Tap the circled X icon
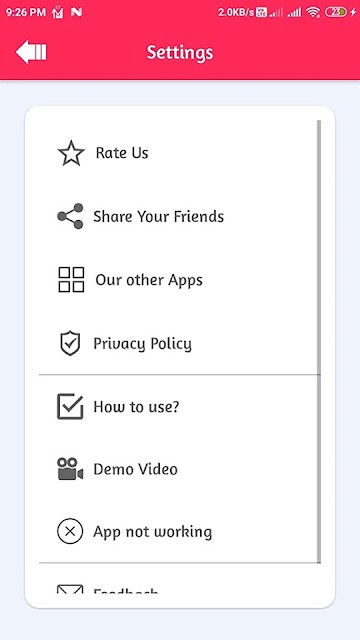 70,531
